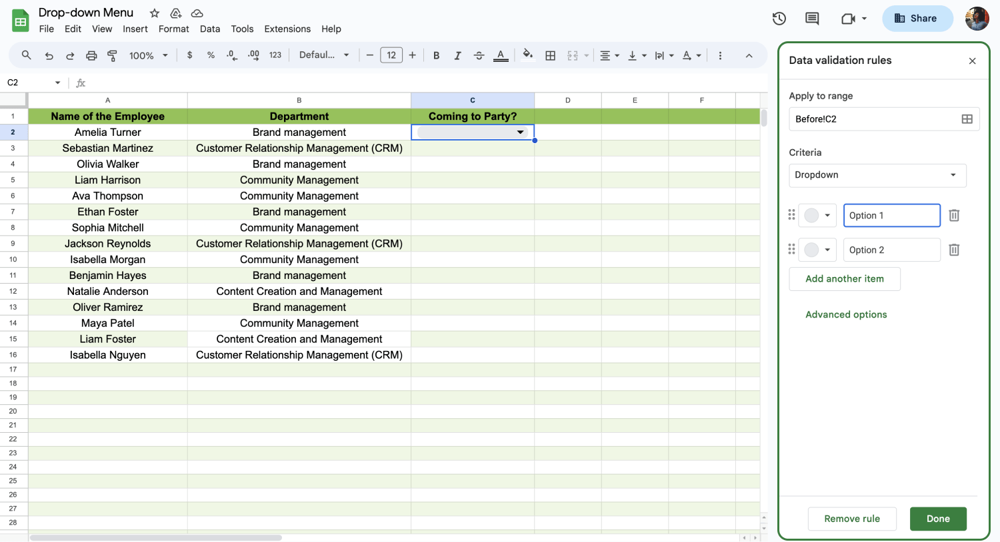
Task: Open the Extensions menu
Action: 287,29
